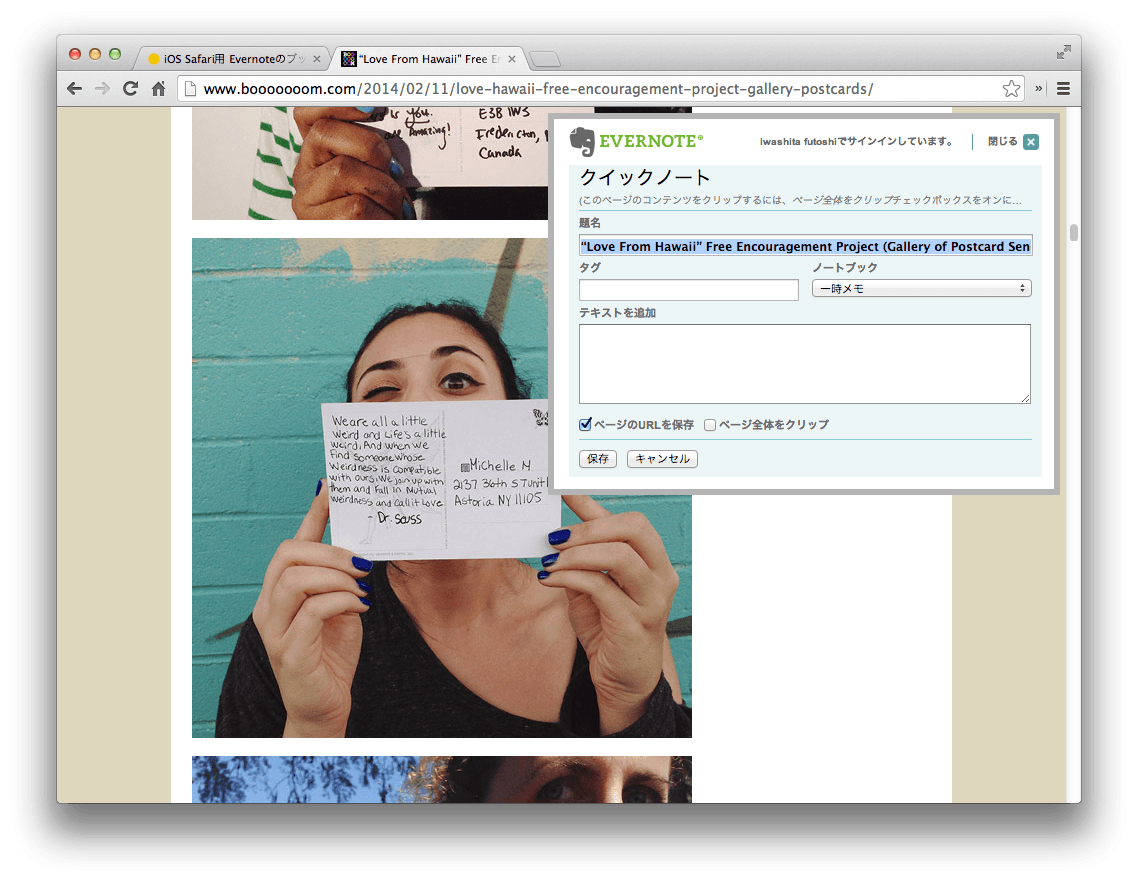
Task: Bookmark this page with the star icon
Action: click(1011, 88)
